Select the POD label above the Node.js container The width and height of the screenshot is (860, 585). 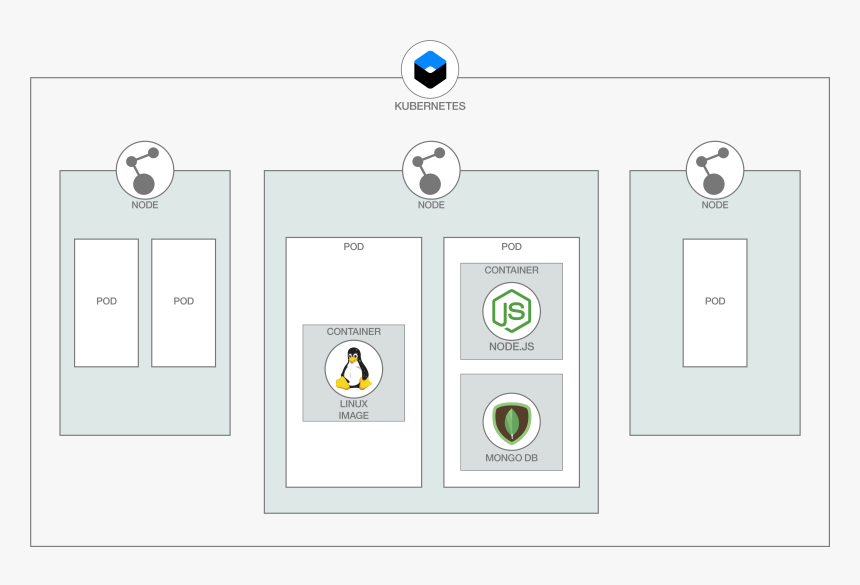(x=512, y=247)
